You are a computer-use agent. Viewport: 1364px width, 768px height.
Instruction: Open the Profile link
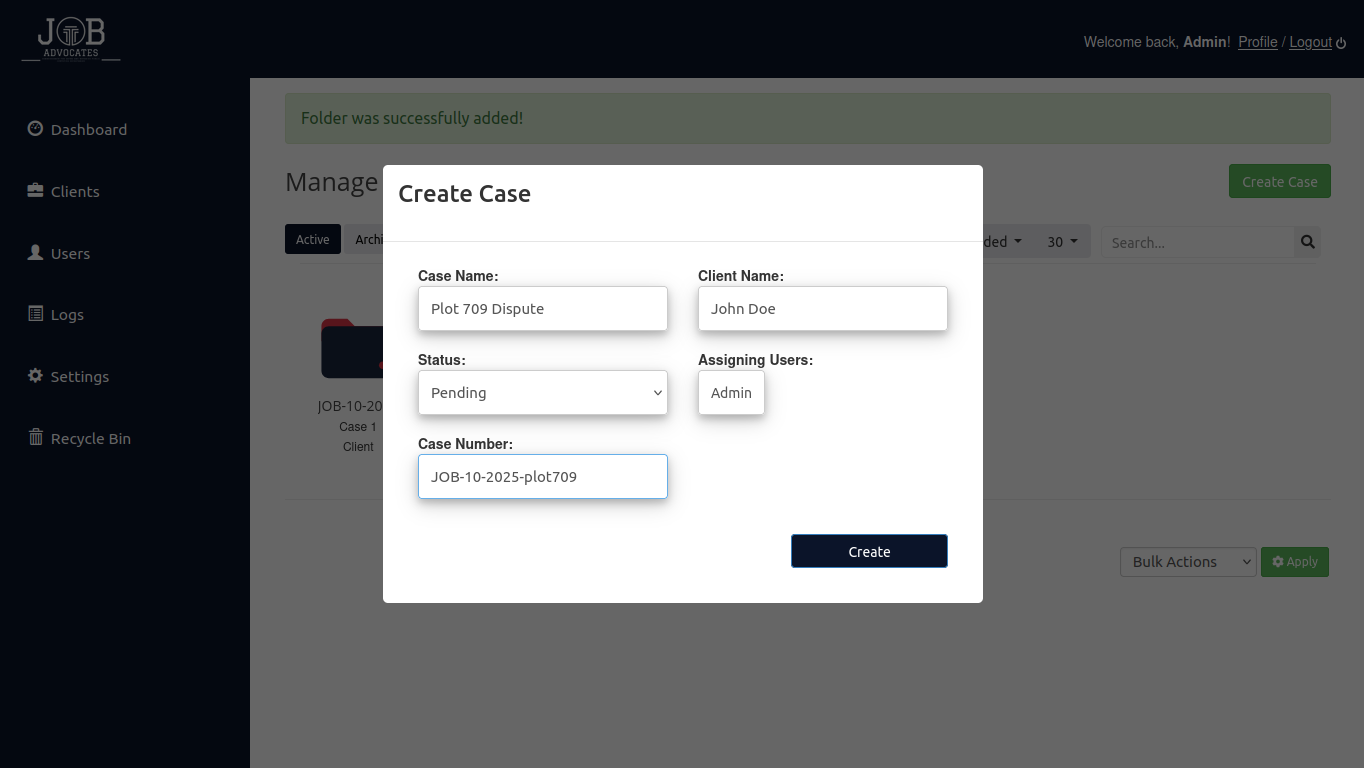tap(1257, 42)
